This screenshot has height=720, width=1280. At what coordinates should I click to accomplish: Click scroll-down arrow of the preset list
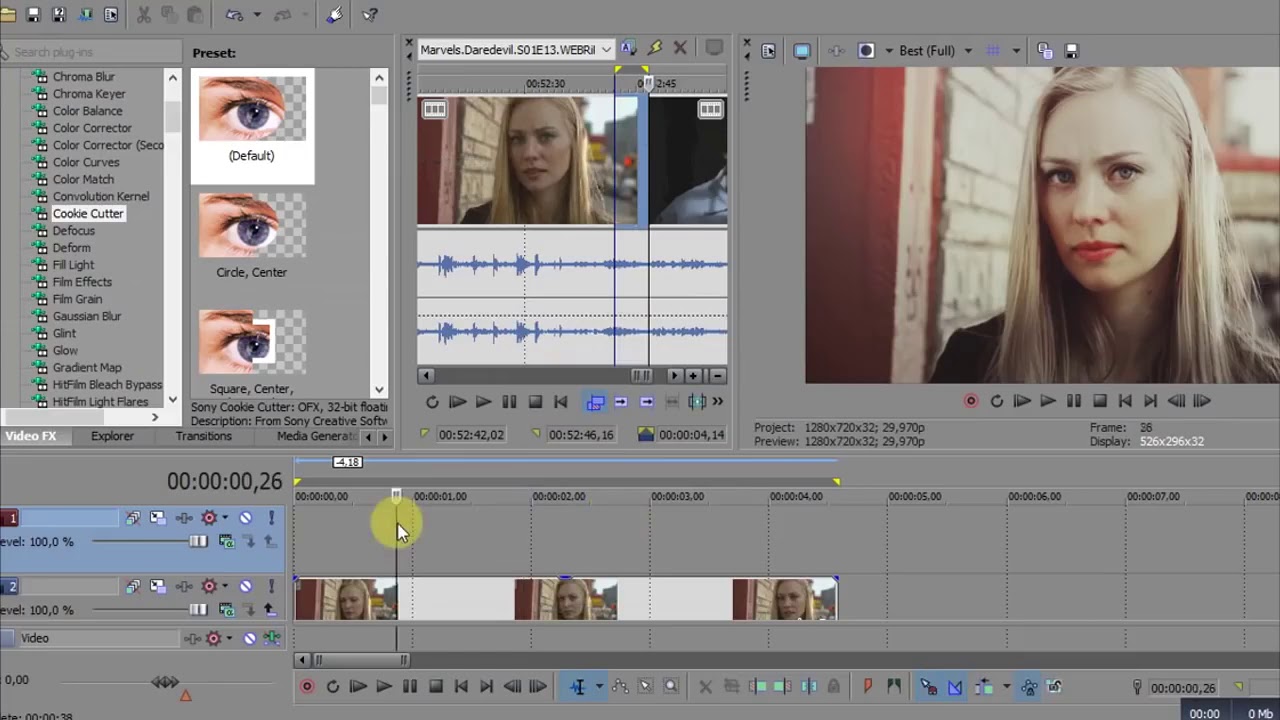379,390
